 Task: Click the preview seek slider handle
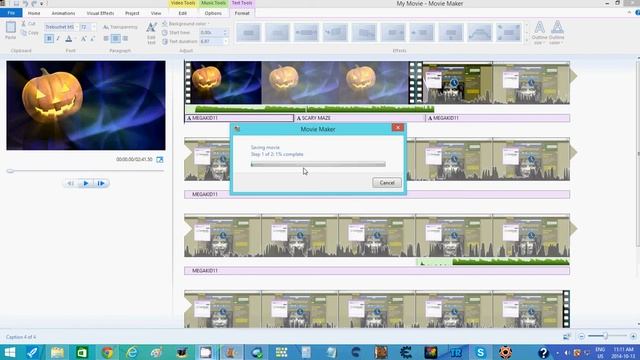pyautogui.click(x=10, y=171)
